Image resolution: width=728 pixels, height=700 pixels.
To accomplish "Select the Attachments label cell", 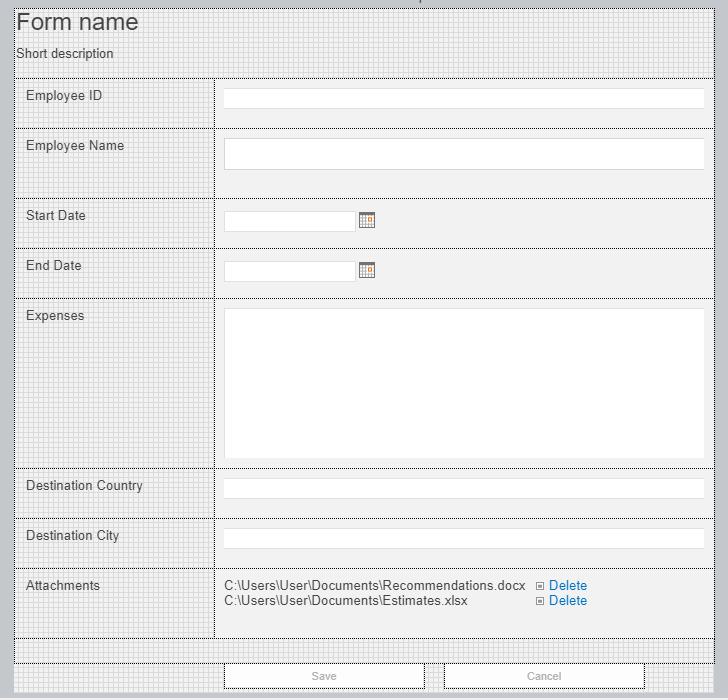I will pos(114,603).
